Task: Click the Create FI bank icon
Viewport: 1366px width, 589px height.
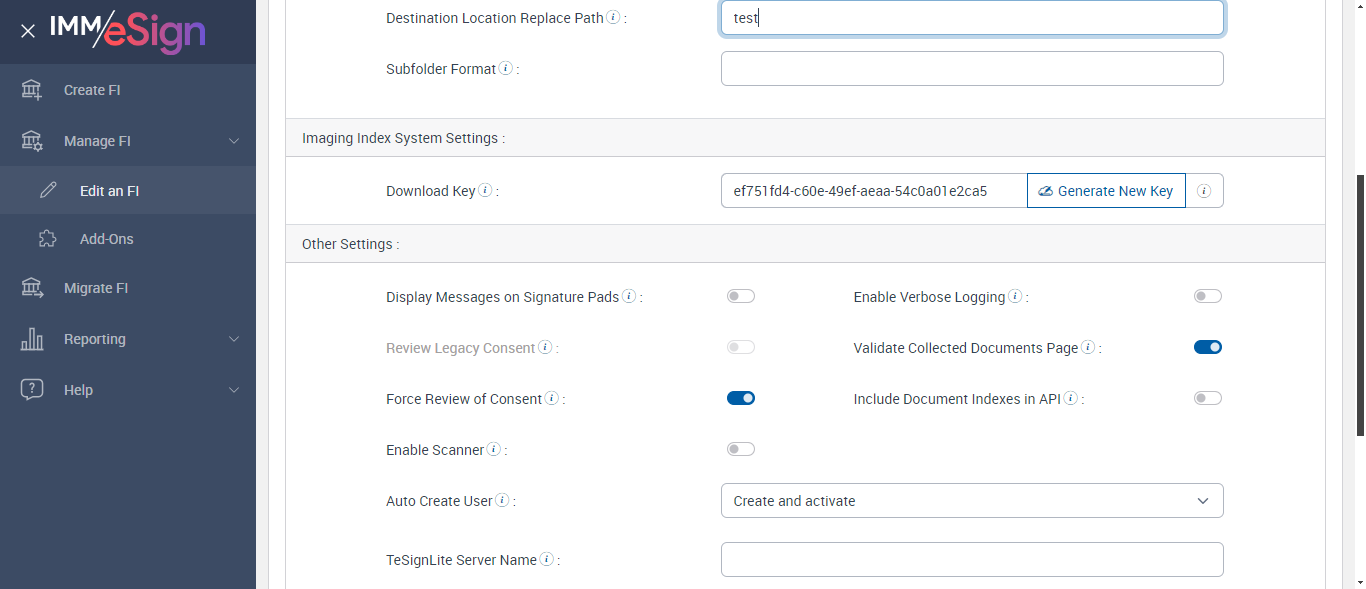Action: (32, 90)
